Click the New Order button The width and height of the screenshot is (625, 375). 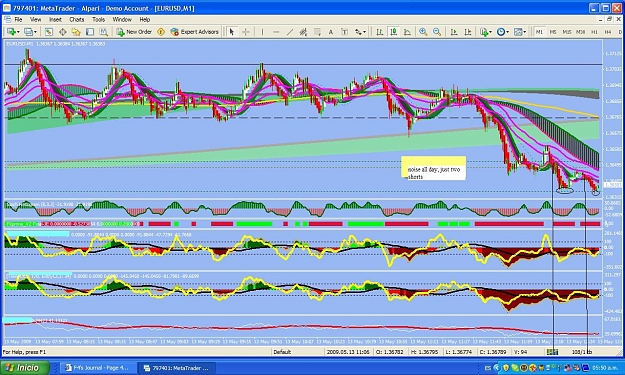coord(134,32)
